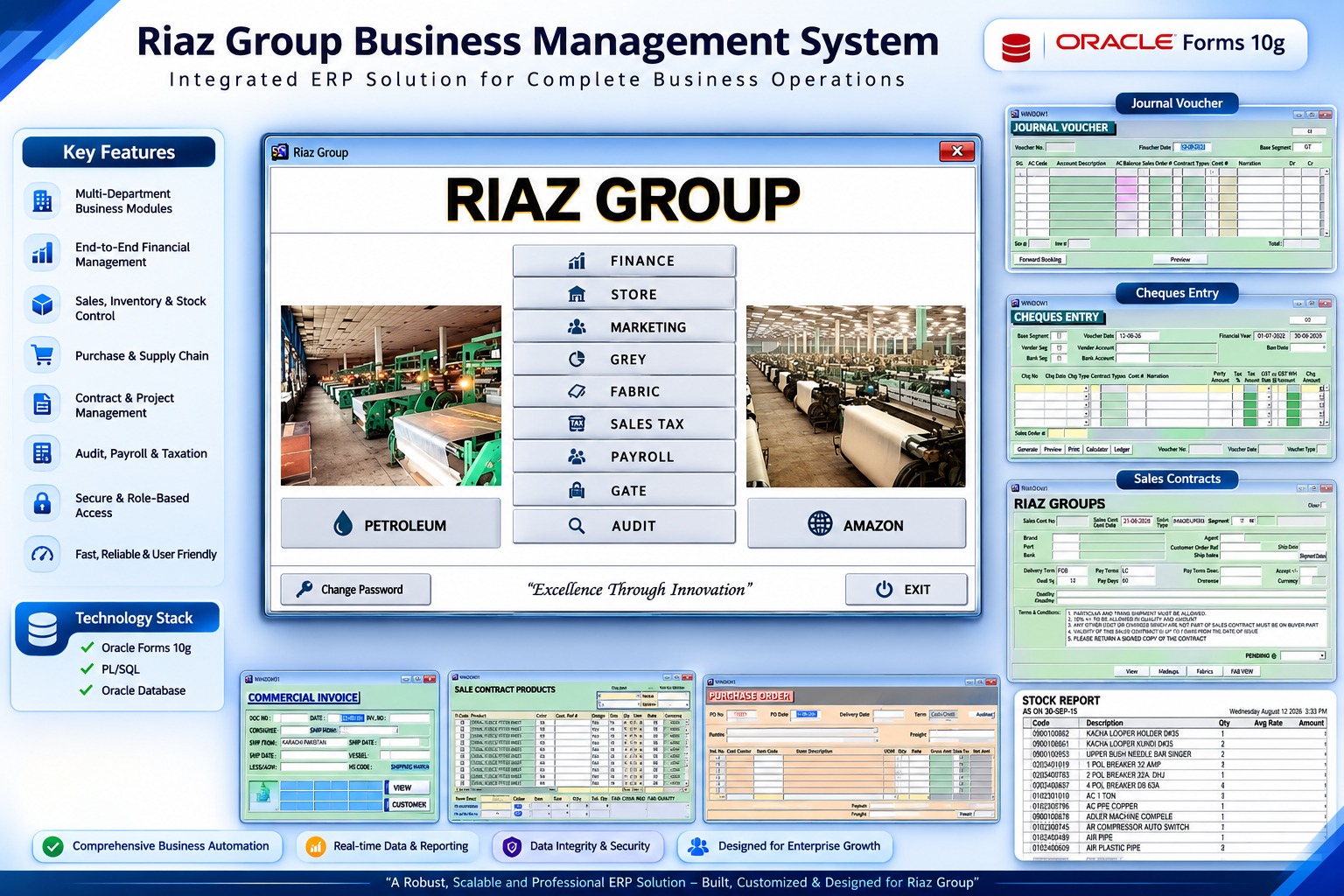Click the EXIT button

point(906,589)
